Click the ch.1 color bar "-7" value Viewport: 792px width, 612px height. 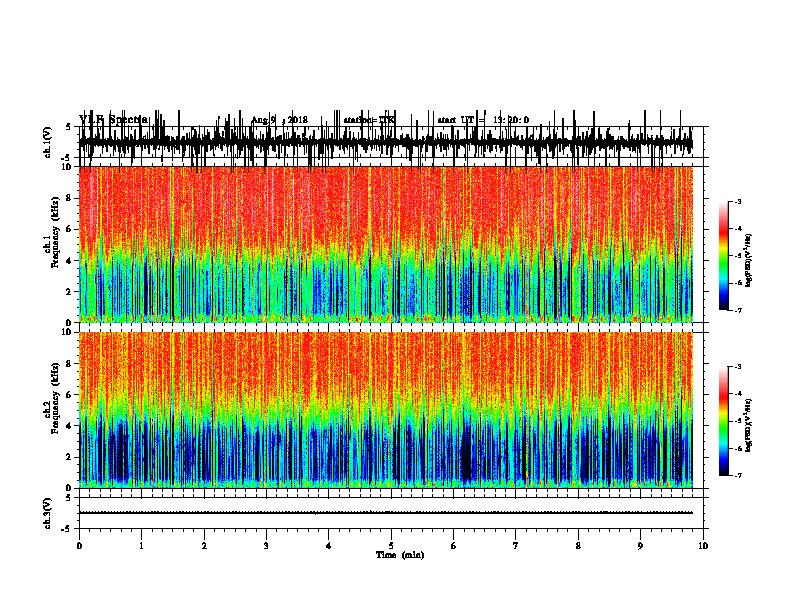point(737,310)
